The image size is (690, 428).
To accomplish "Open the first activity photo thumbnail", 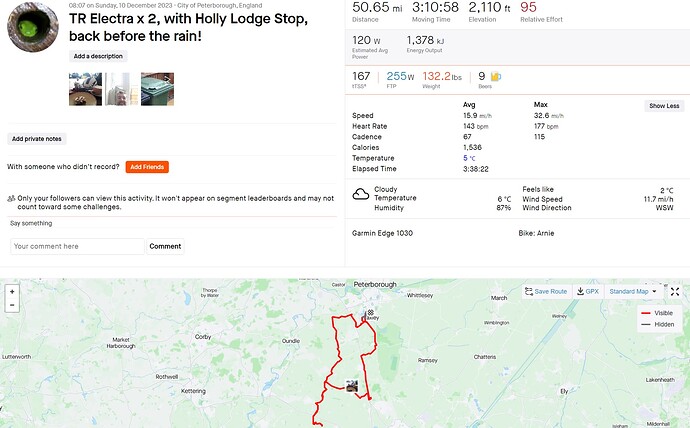I will click(x=85, y=89).
